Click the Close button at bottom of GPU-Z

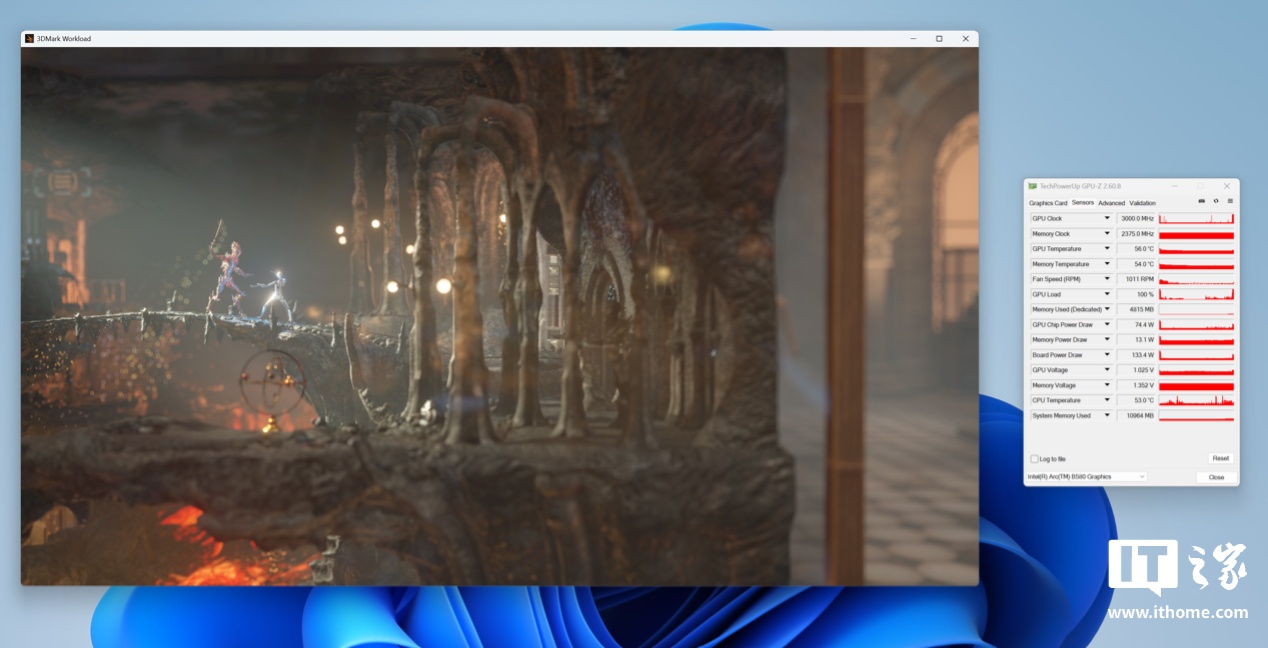(x=1216, y=477)
